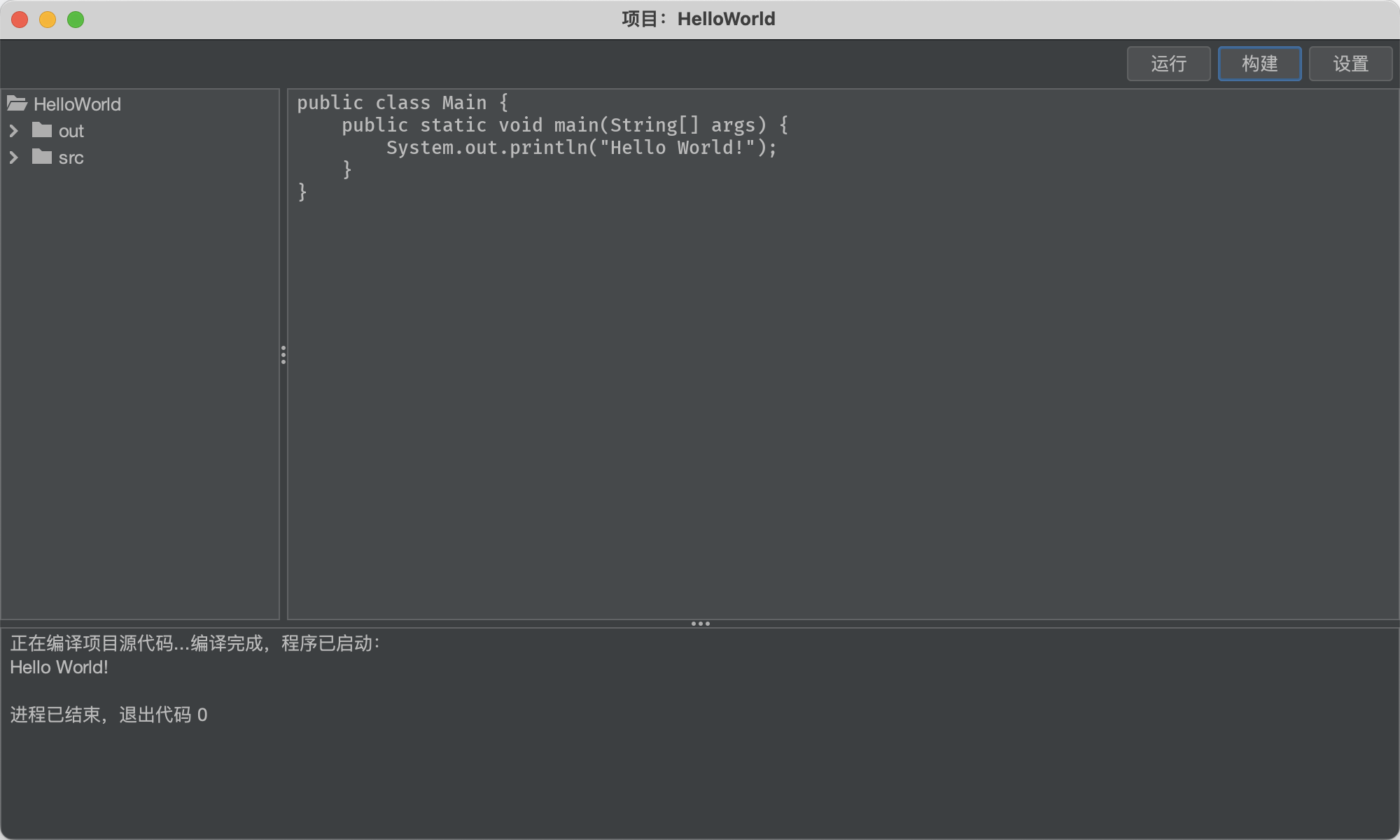This screenshot has width=1400, height=840.
Task: Place cursor on 'public class Main {' line
Action: click(402, 103)
